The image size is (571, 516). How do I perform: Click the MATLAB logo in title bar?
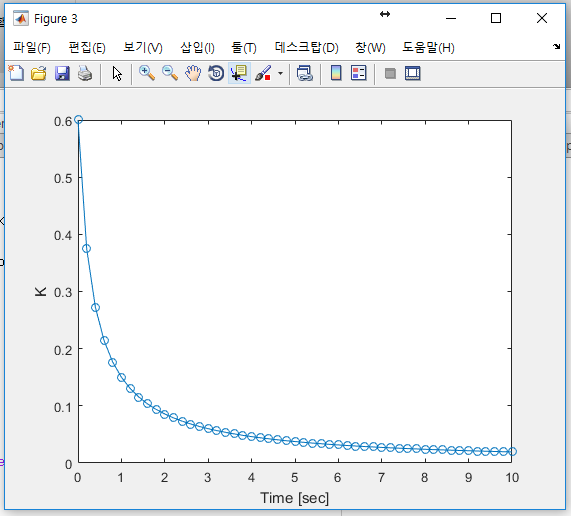tap(21, 19)
